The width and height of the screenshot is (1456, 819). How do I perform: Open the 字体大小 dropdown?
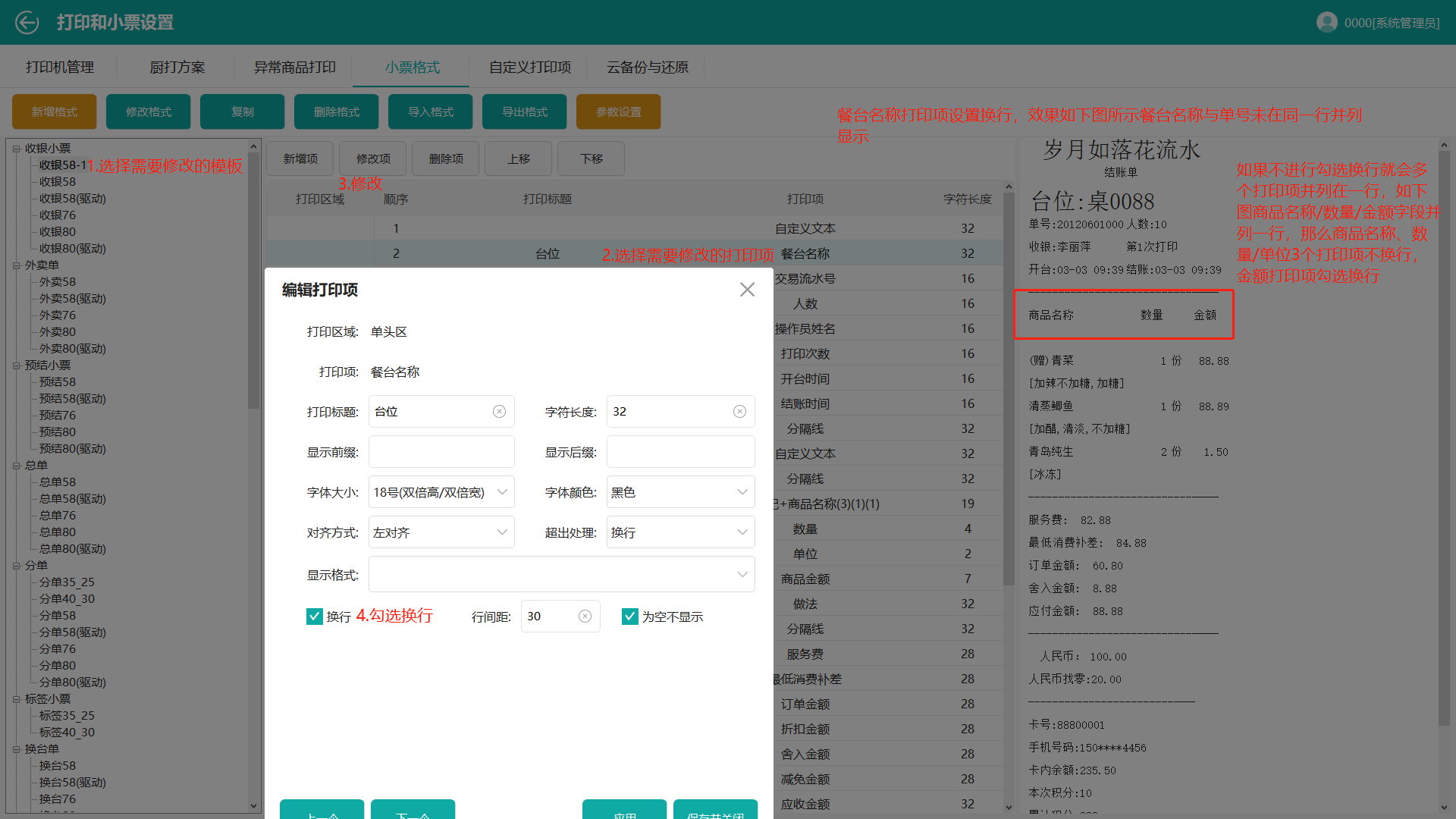point(441,492)
